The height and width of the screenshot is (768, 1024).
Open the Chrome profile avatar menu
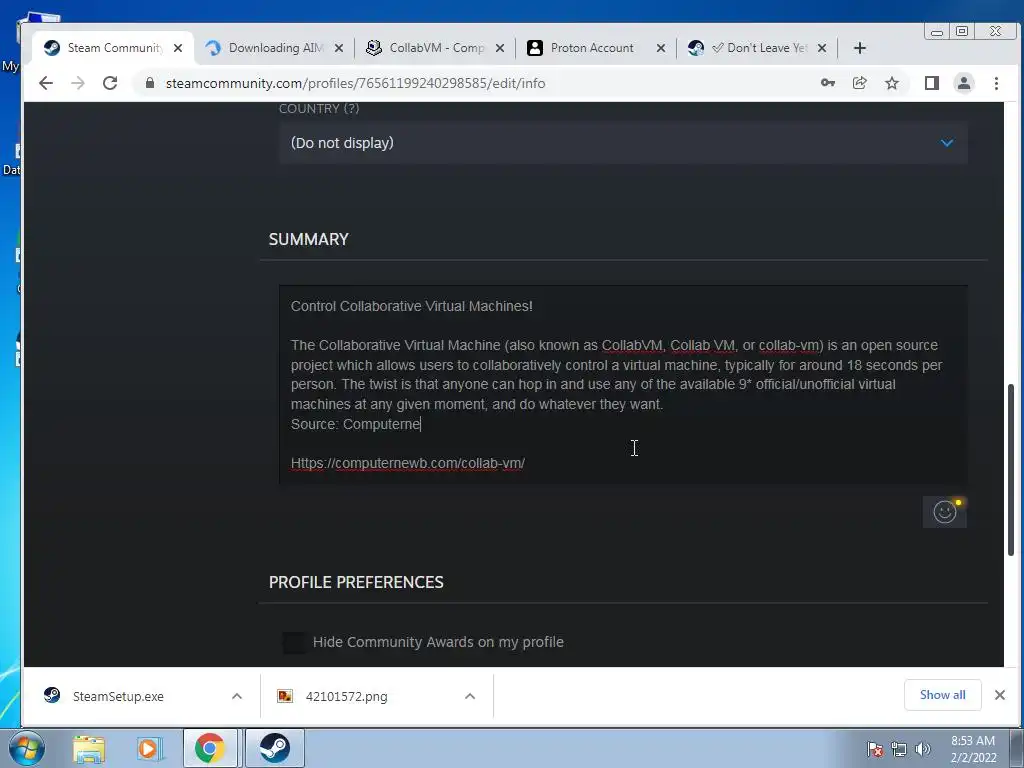(x=963, y=83)
